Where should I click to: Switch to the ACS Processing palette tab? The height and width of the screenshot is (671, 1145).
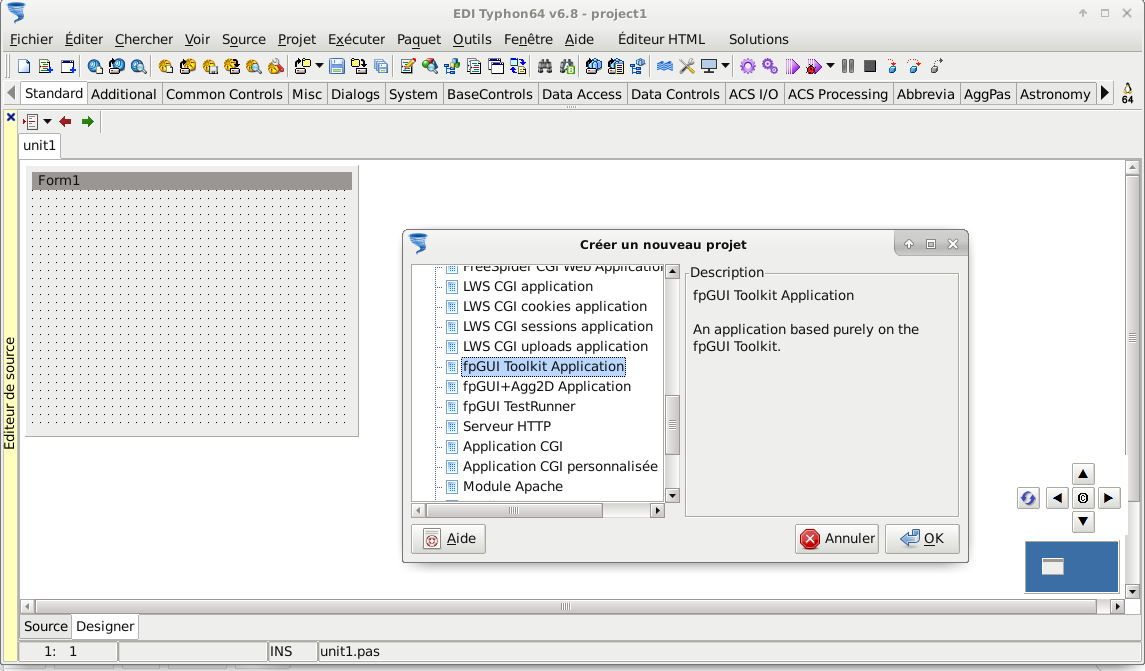[838, 94]
